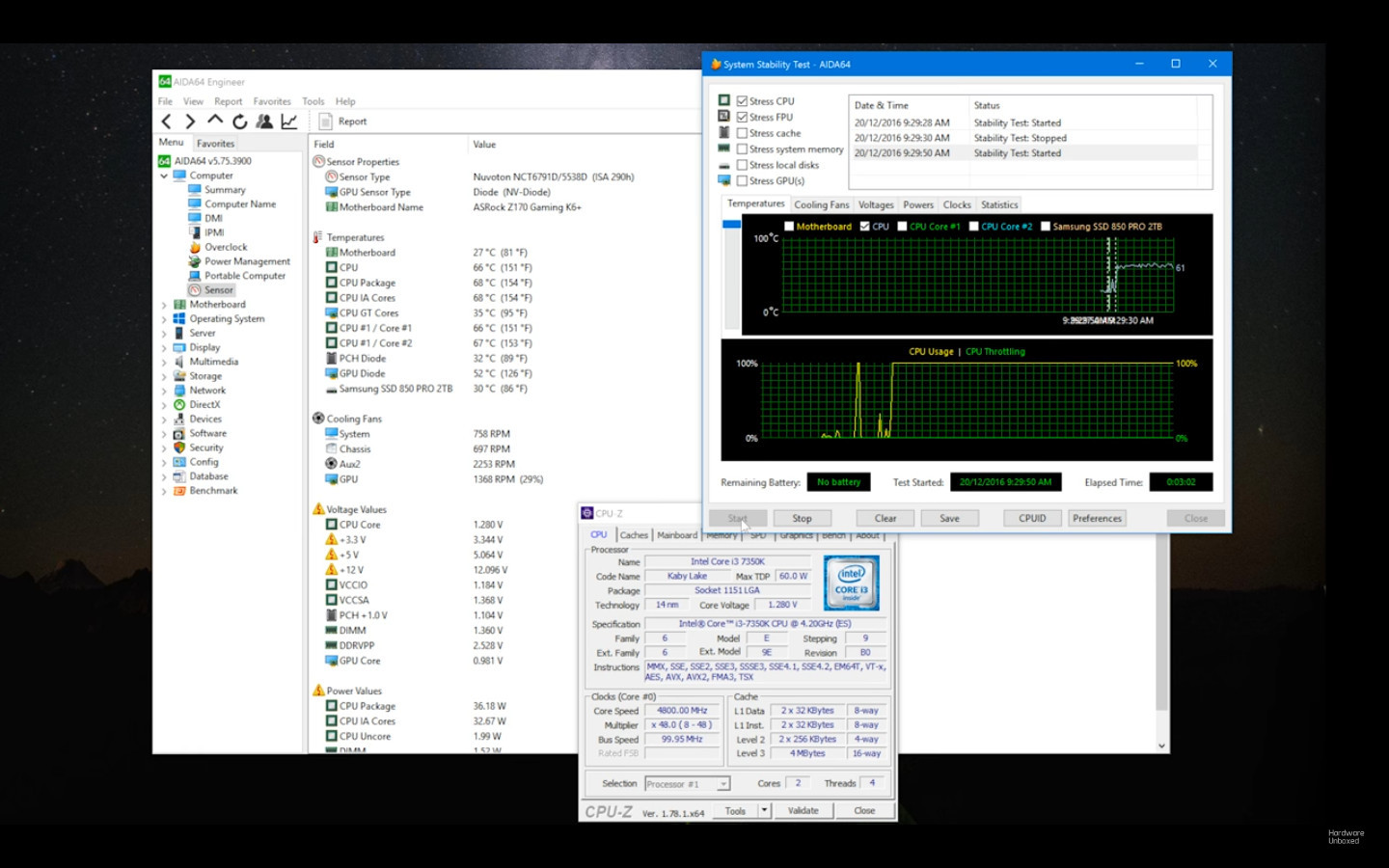Viewport: 1389px width, 868px height.
Task: Enable Stress local disks checkbox
Action: click(x=742, y=165)
